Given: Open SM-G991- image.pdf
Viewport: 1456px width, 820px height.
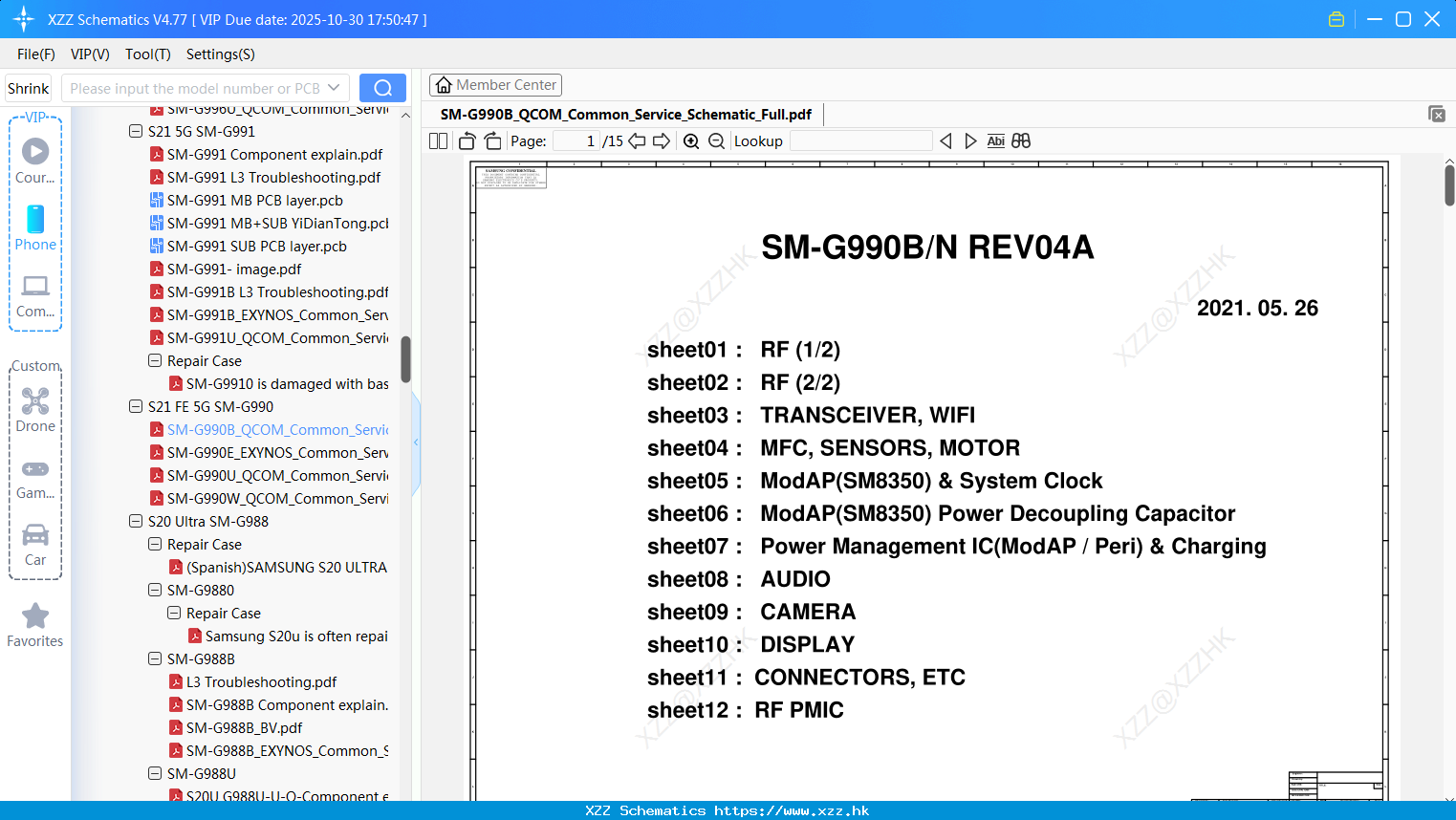Looking at the screenshot, I should (226, 270).
